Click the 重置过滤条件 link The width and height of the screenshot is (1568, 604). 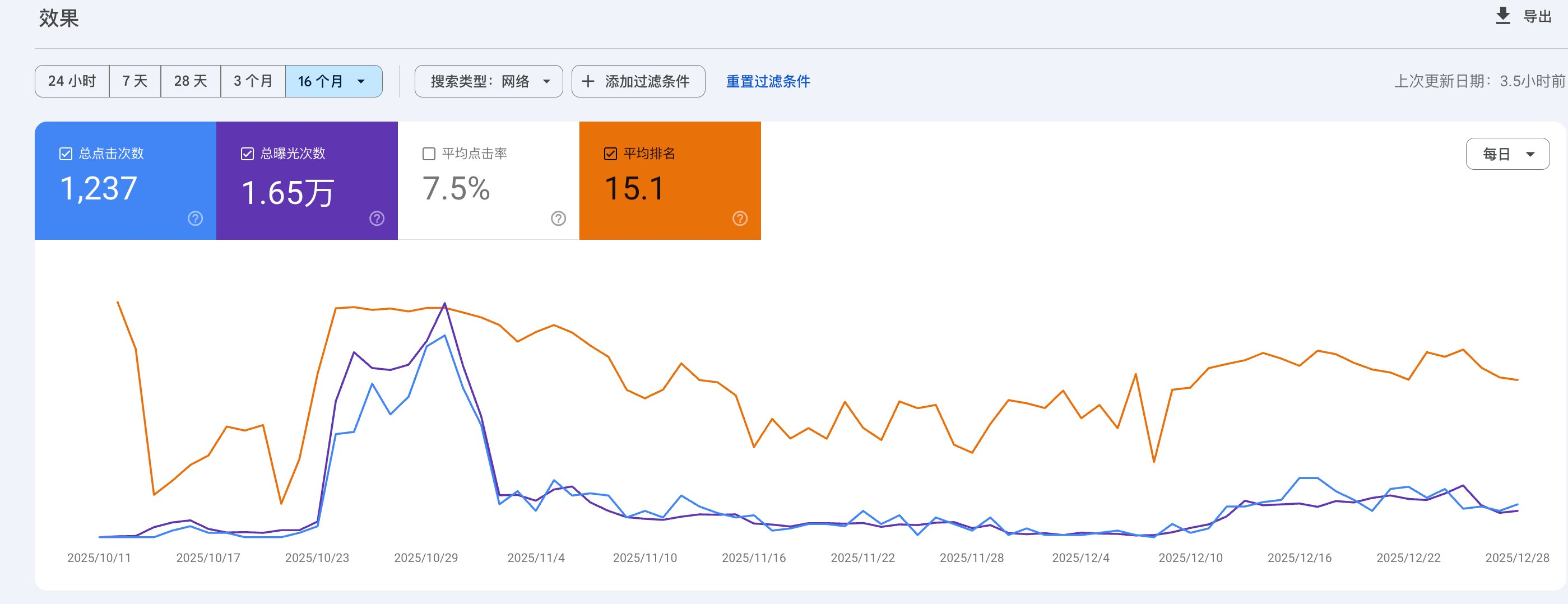(x=768, y=82)
